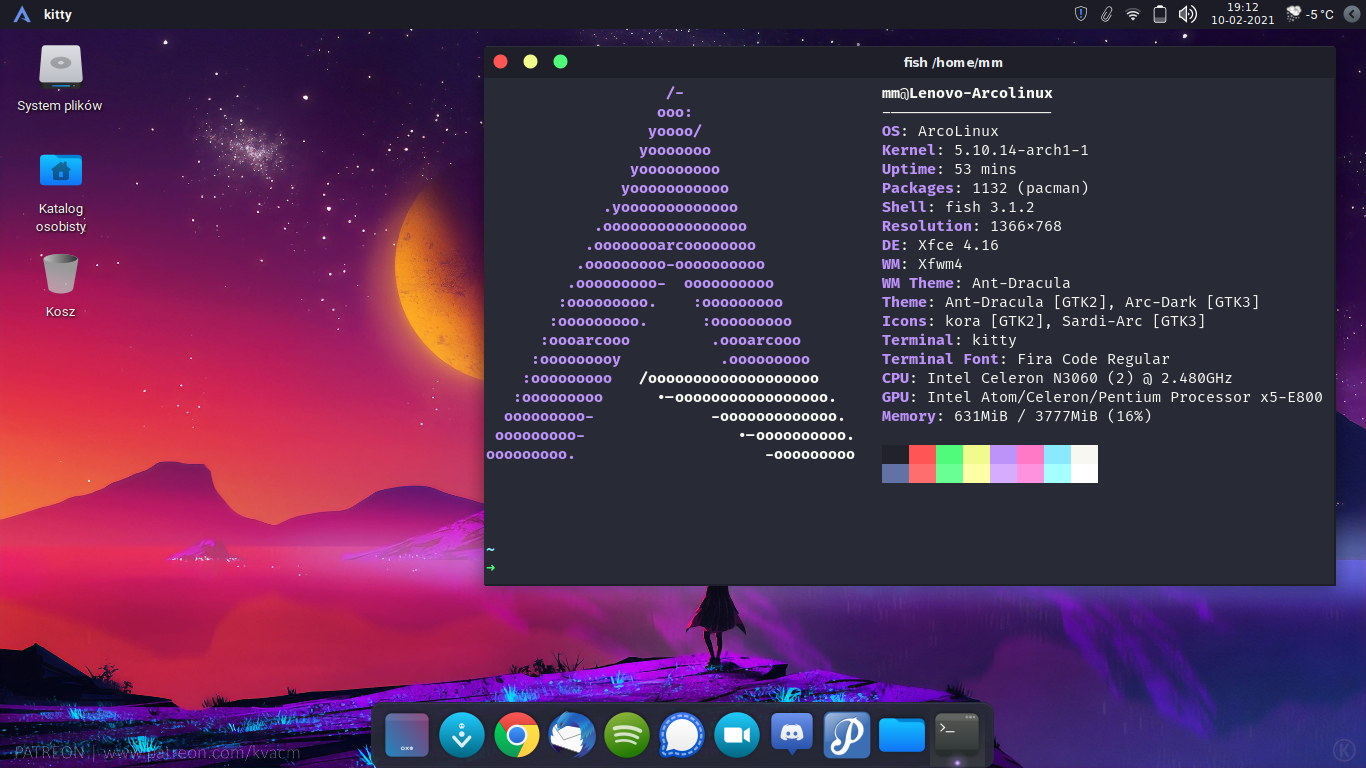Image resolution: width=1366 pixels, height=768 pixels.
Task: Launch Thunderbird mail client
Action: point(572,735)
